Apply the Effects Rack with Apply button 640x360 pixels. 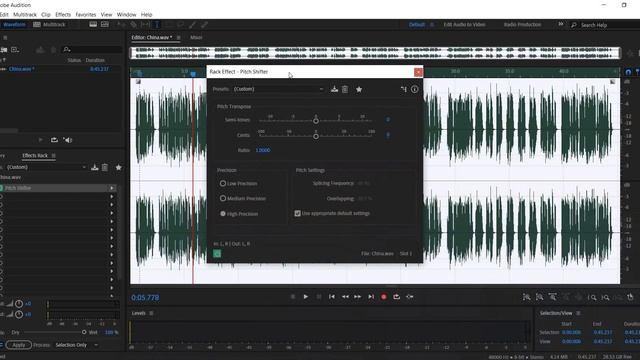18,345
